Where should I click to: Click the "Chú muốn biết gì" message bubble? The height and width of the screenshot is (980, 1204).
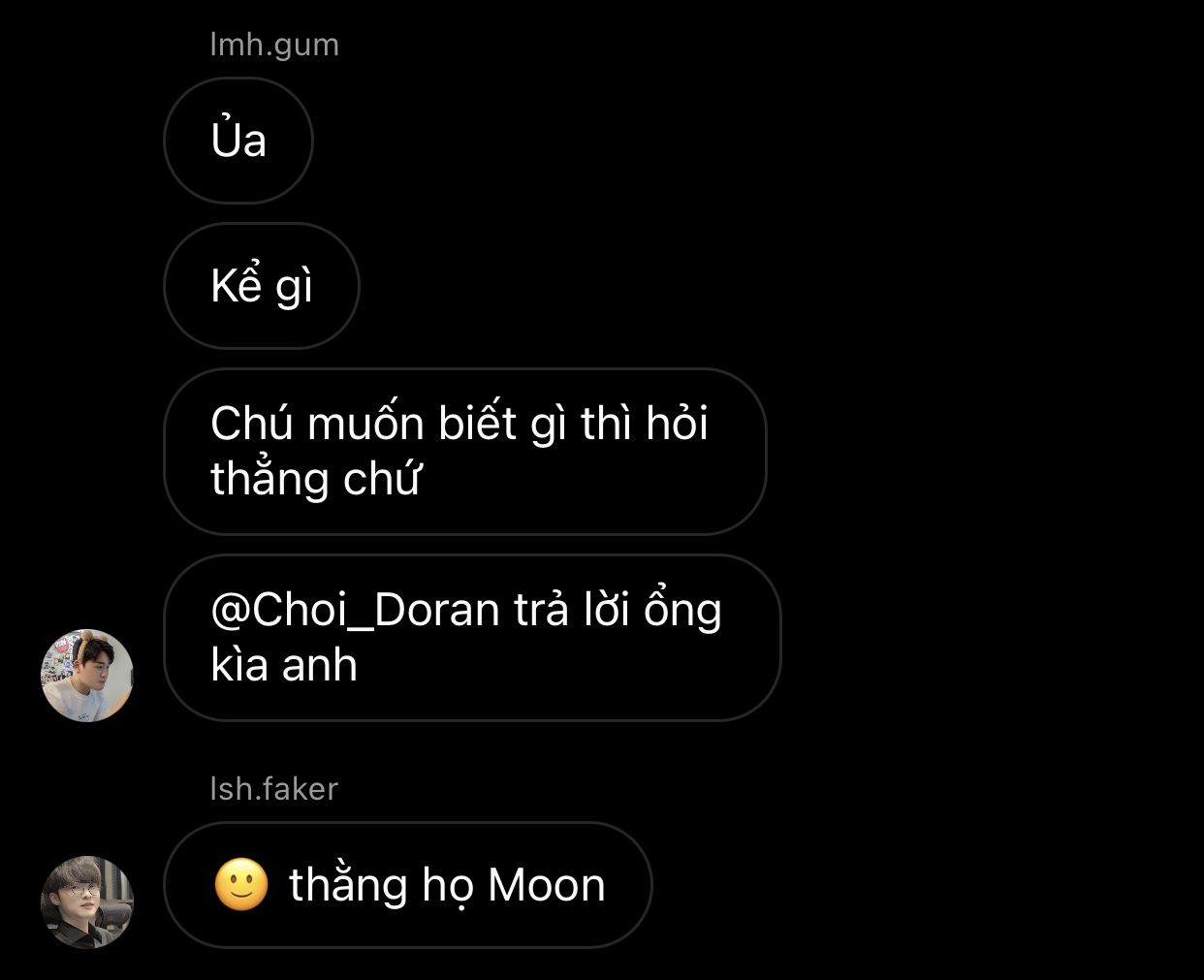[465, 452]
